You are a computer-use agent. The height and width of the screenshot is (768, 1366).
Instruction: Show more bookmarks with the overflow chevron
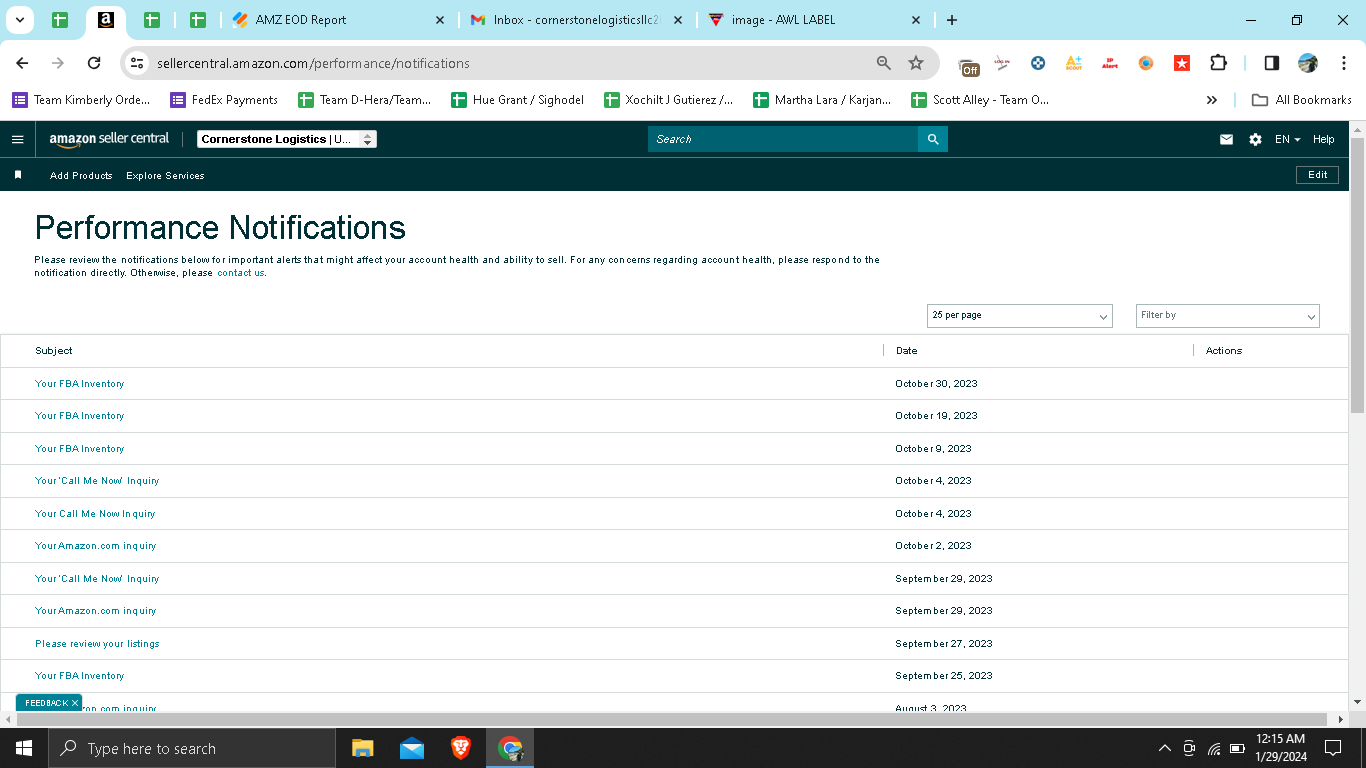coord(1212,100)
